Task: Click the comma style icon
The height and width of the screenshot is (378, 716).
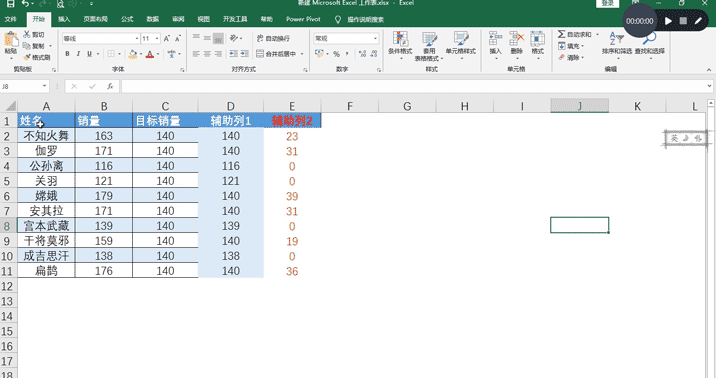Action: (x=347, y=54)
